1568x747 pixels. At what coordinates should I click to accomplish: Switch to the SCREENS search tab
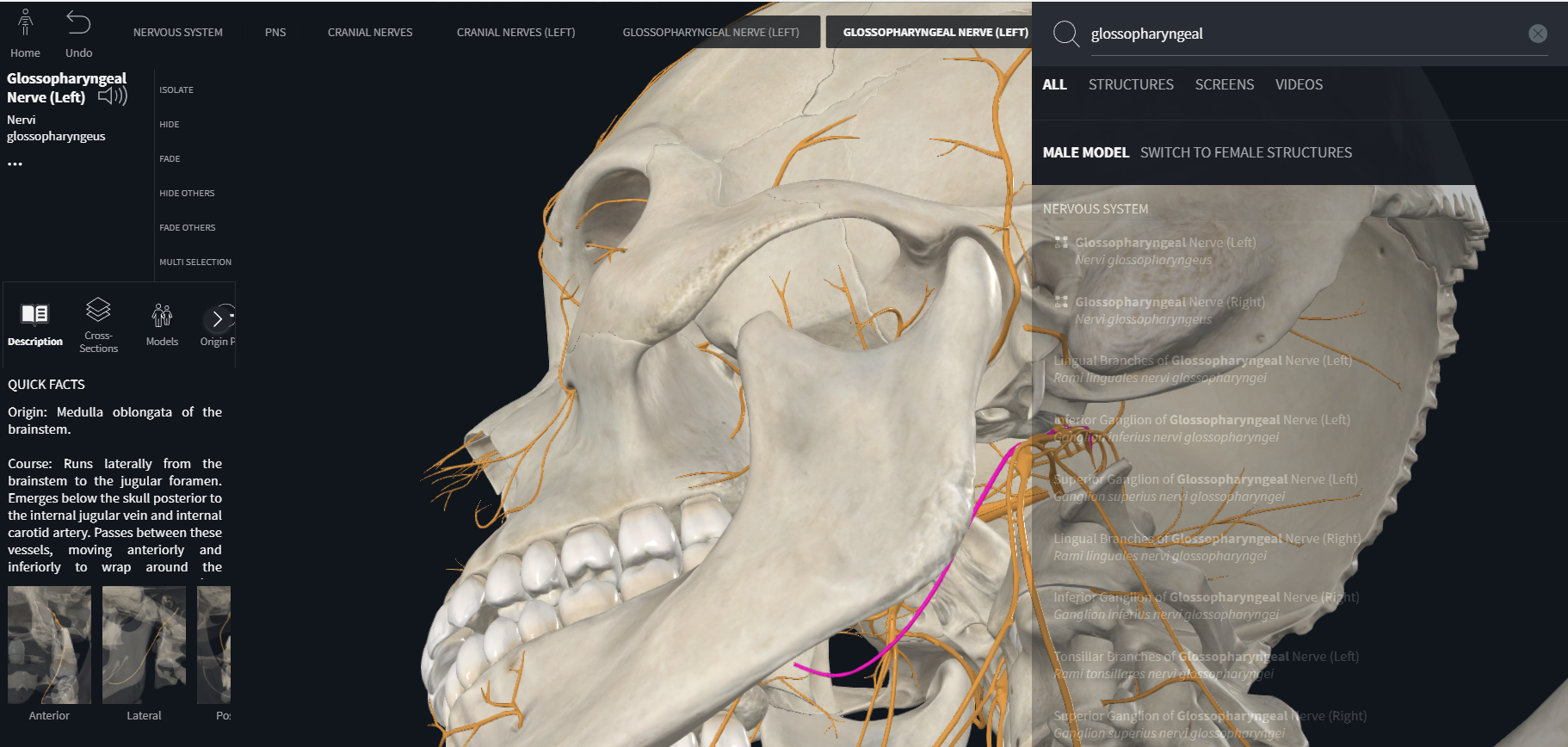coord(1225,84)
